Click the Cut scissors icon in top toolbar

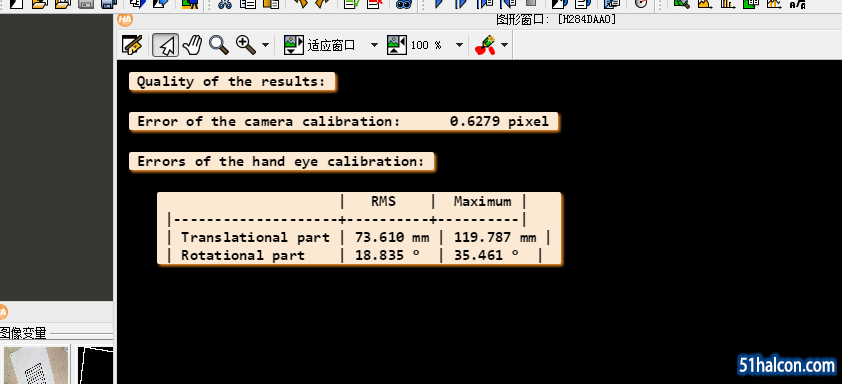(x=224, y=4)
